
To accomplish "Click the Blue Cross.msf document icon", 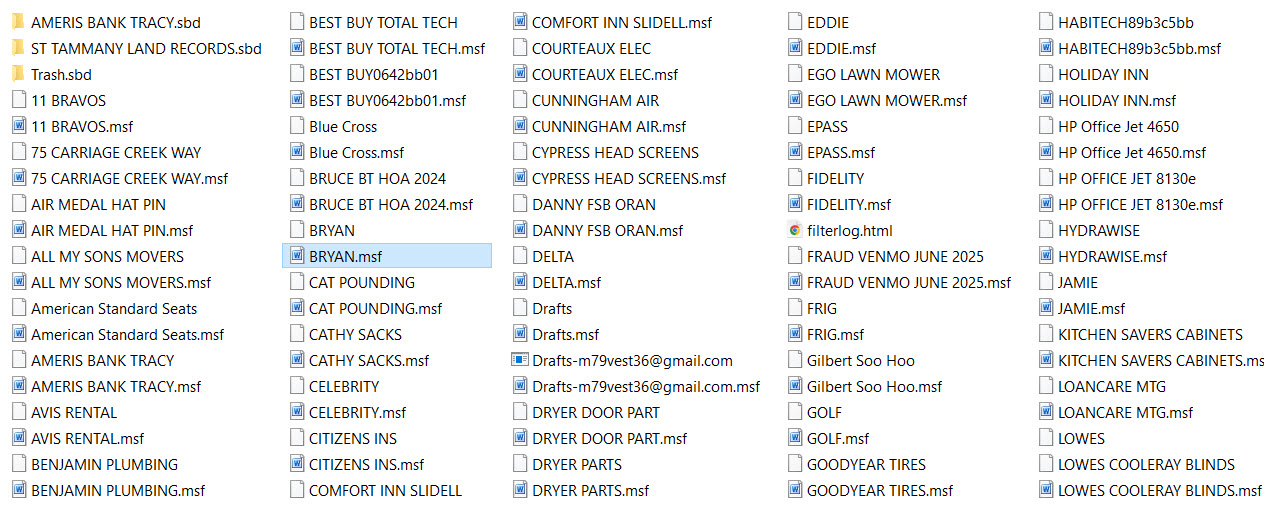I will click(x=296, y=152).
